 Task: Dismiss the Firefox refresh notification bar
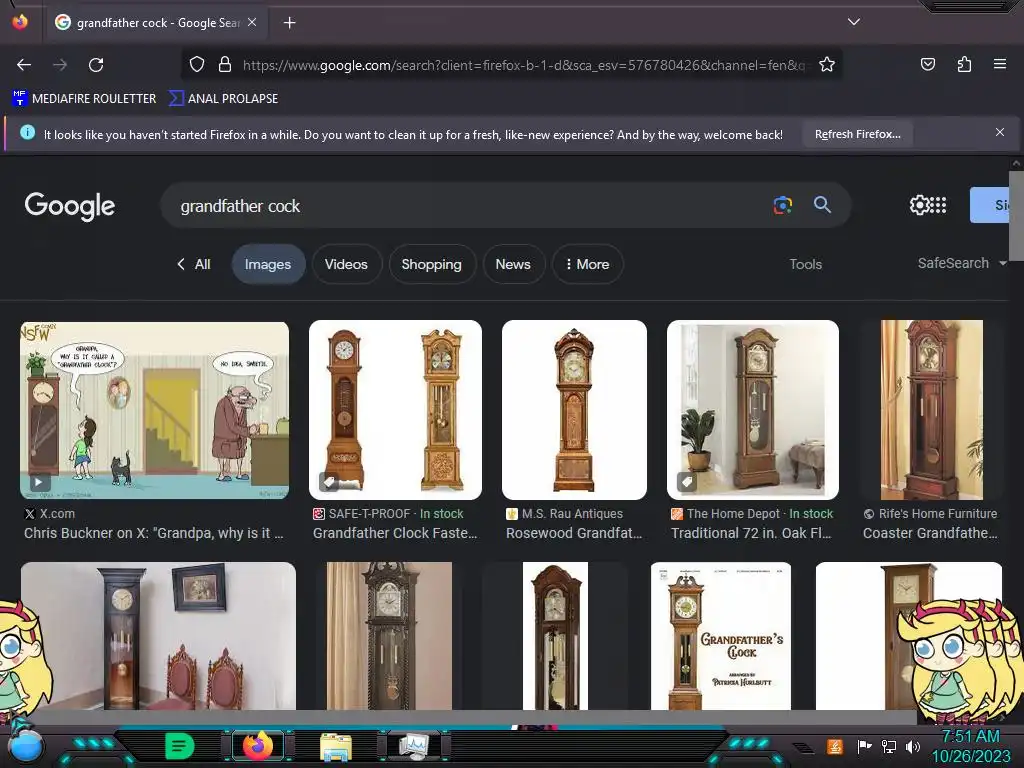[999, 133]
